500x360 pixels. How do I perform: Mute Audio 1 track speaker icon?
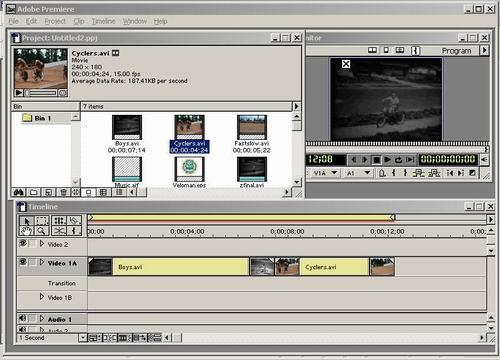pyautogui.click(x=22, y=319)
